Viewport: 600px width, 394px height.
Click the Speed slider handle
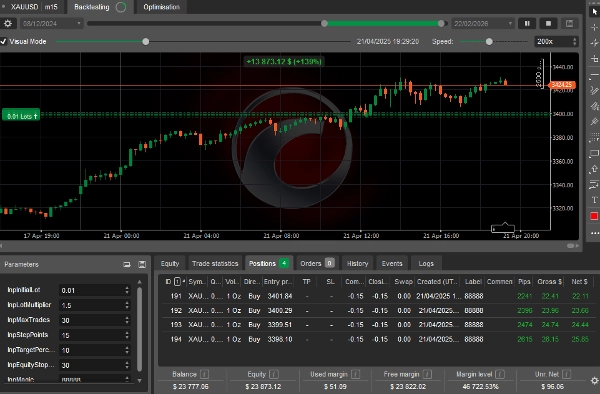tap(489, 41)
